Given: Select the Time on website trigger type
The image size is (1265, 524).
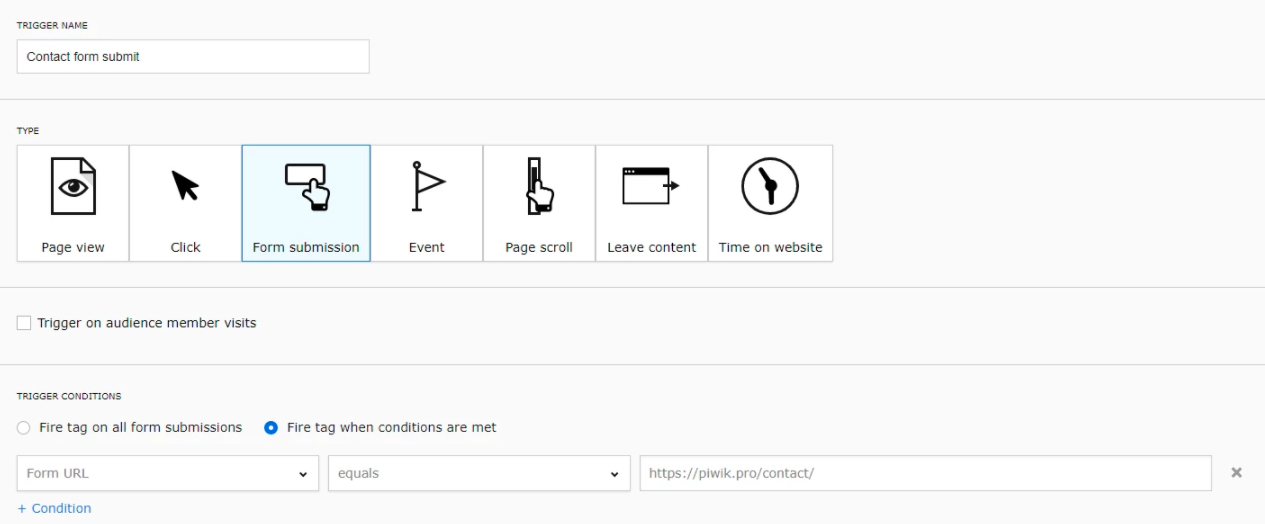Looking at the screenshot, I should (x=770, y=203).
